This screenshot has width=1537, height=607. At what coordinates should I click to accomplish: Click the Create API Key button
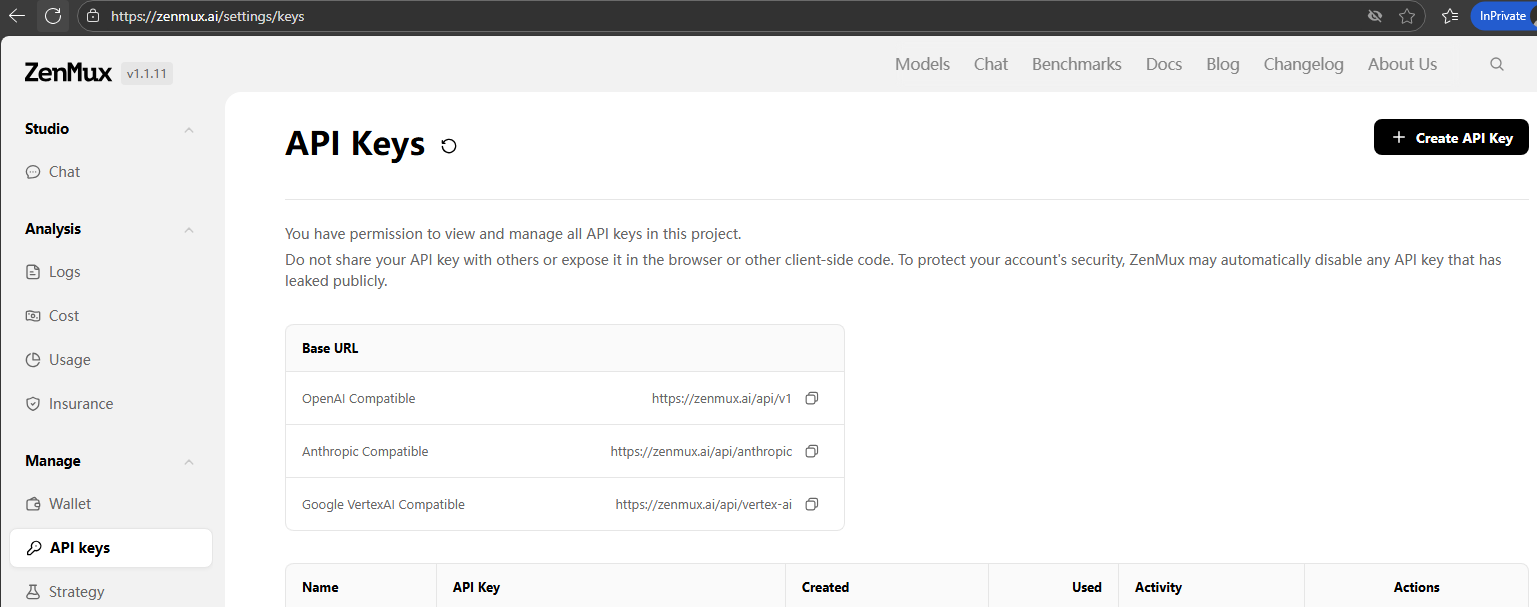[x=1451, y=137]
